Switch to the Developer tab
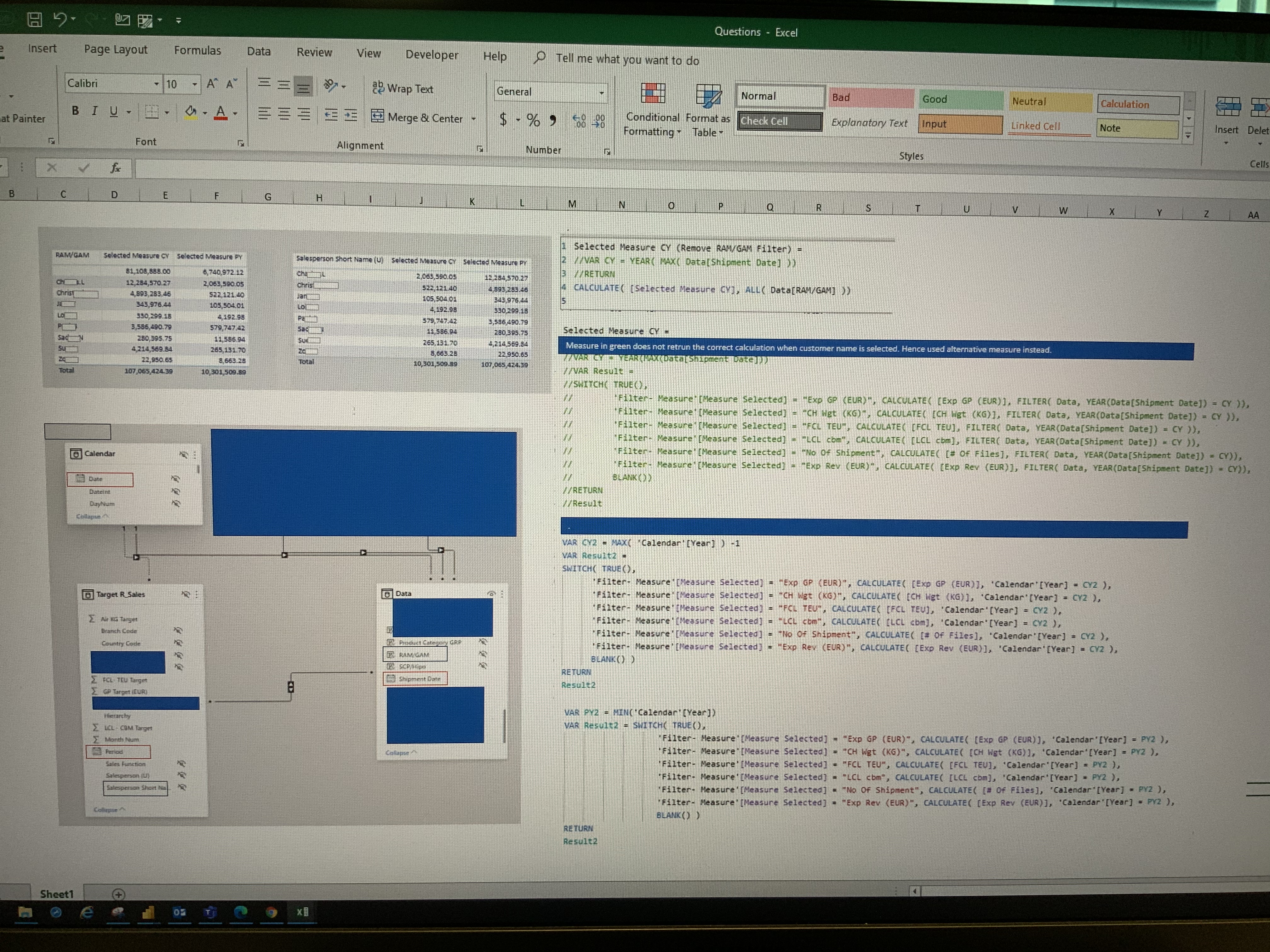Image resolution: width=1270 pixels, height=952 pixels. coord(432,54)
